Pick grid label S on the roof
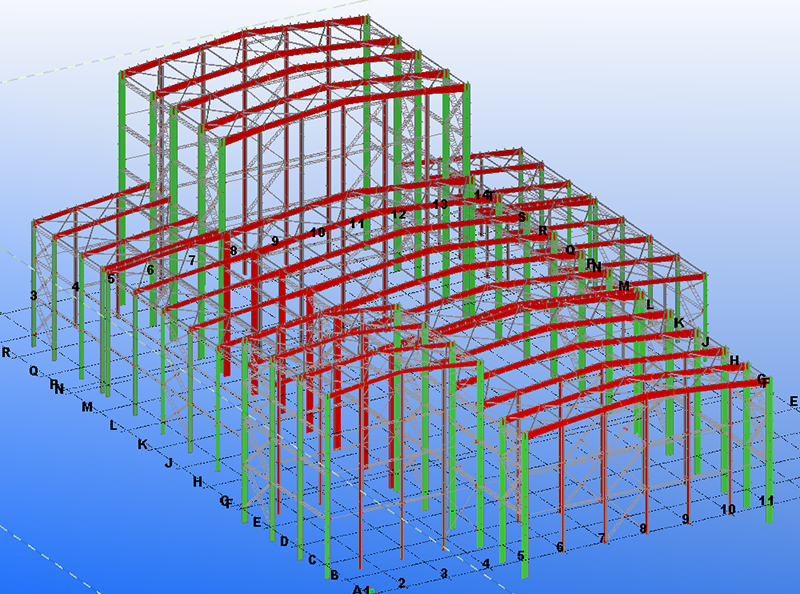This screenshot has width=800, height=594. 521,217
